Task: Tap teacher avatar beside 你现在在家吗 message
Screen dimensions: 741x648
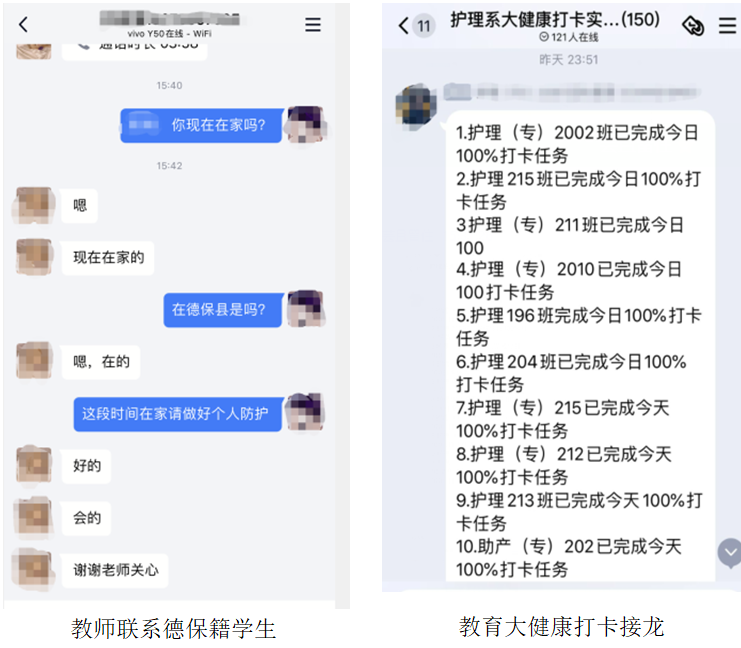Action: pos(306,125)
